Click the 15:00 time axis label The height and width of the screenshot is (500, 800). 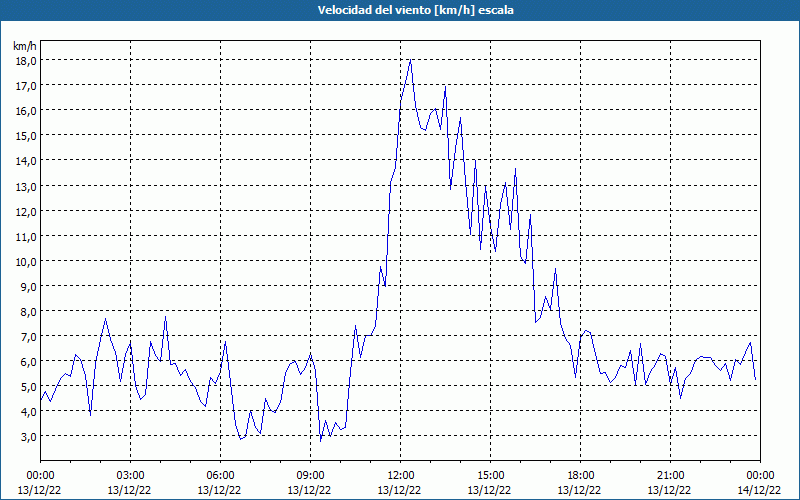point(490,476)
